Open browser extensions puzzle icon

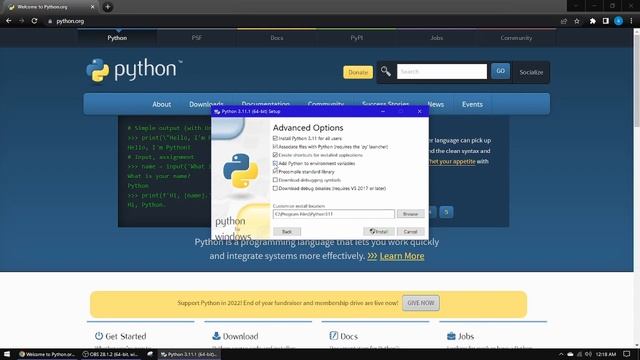(x=593, y=21)
